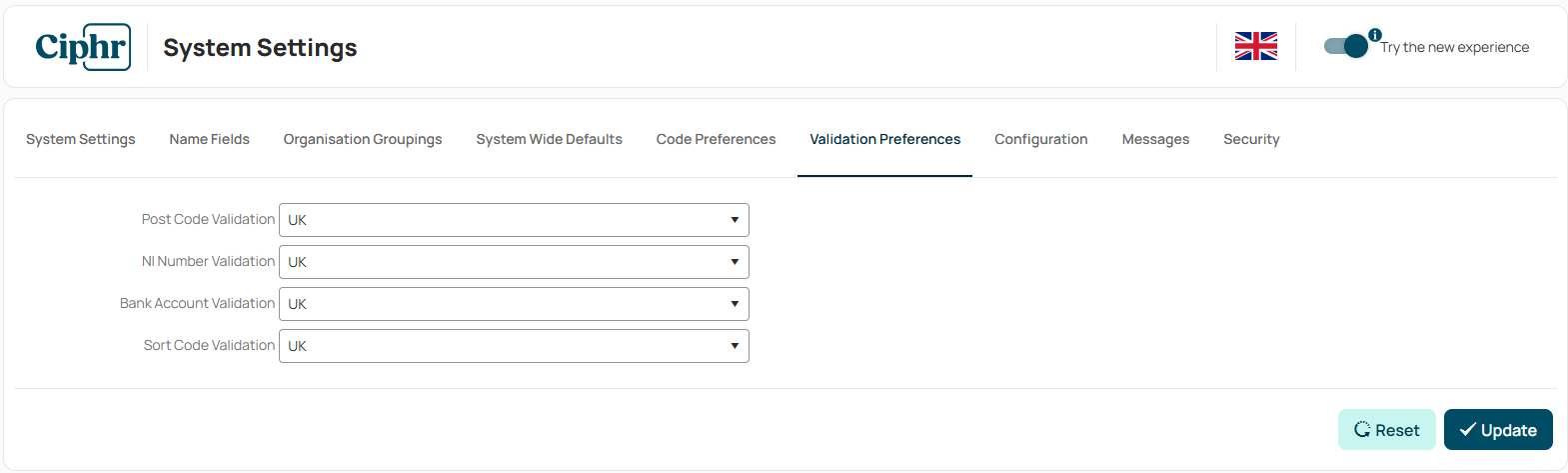The width and height of the screenshot is (1568, 473).
Task: Open the Name Fields tab
Action: pos(210,139)
